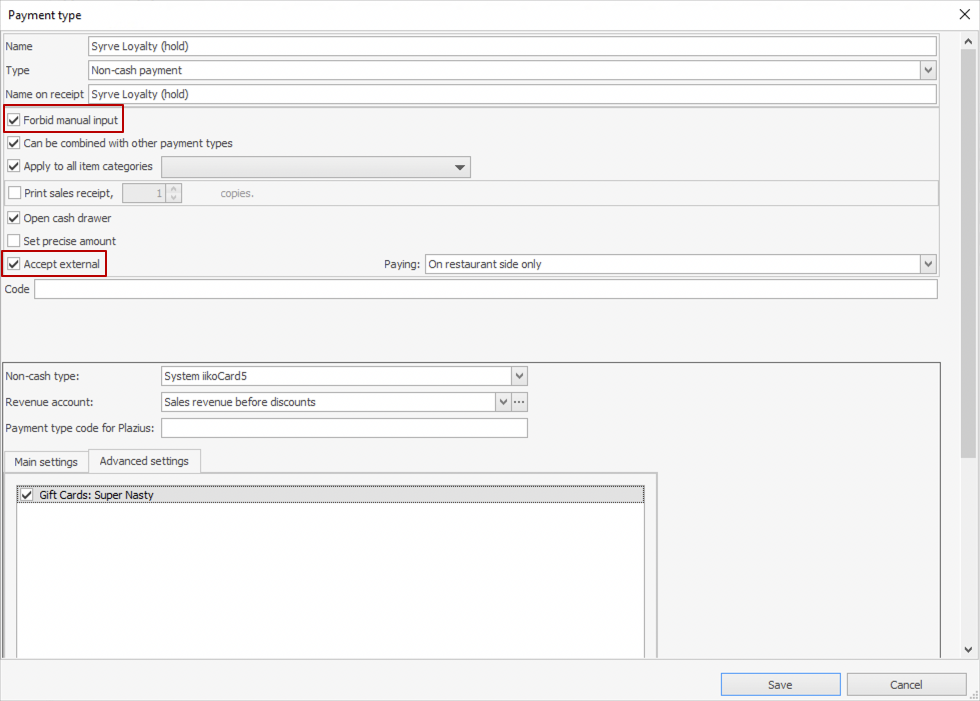Close the Payment type dialog window
Viewport: 980px width, 701px height.
pos(962,15)
